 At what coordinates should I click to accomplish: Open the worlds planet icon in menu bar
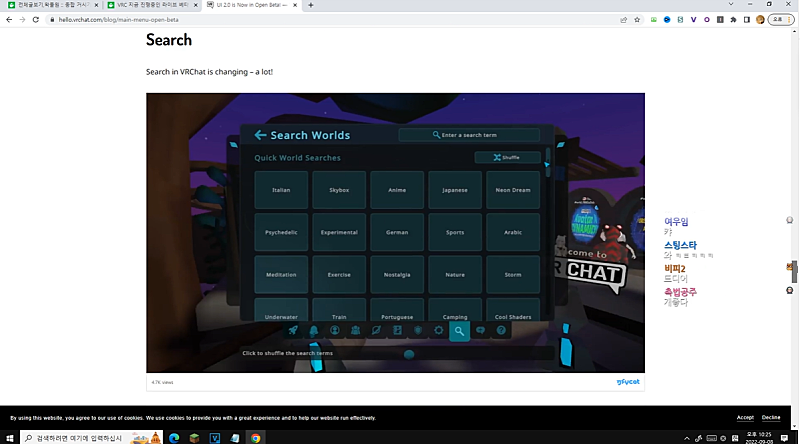pos(376,331)
